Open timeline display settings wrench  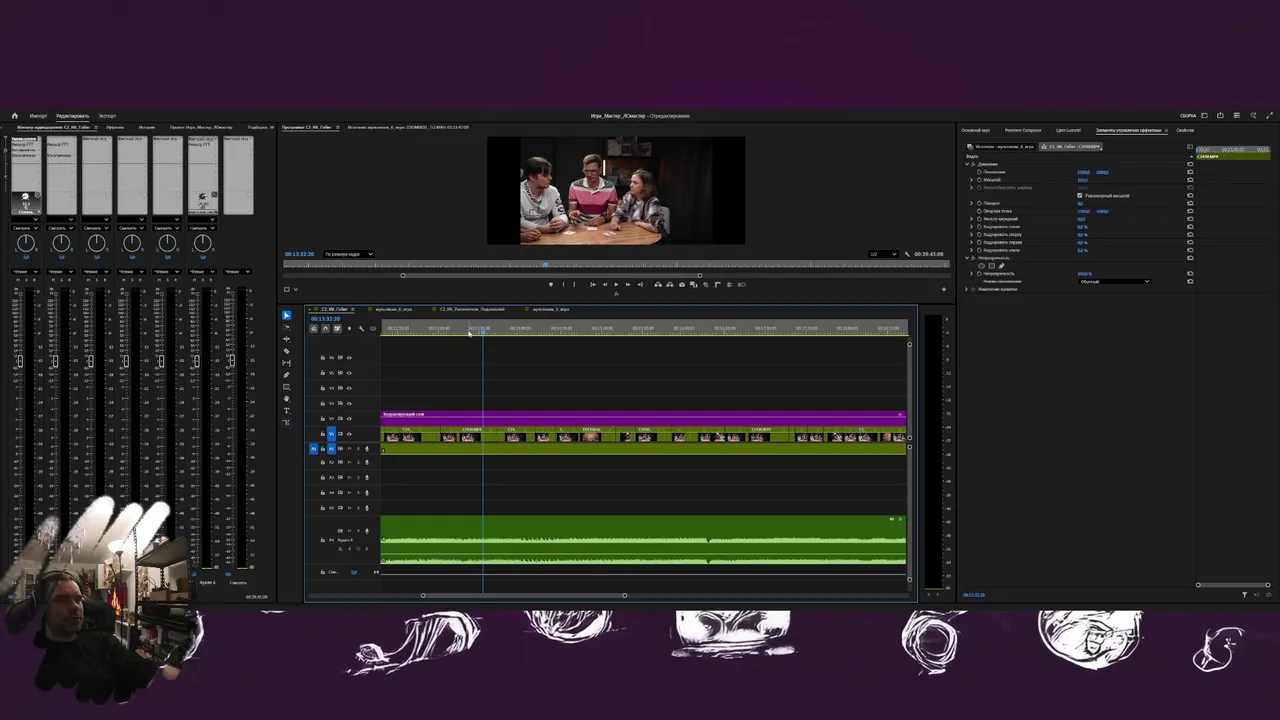361,328
